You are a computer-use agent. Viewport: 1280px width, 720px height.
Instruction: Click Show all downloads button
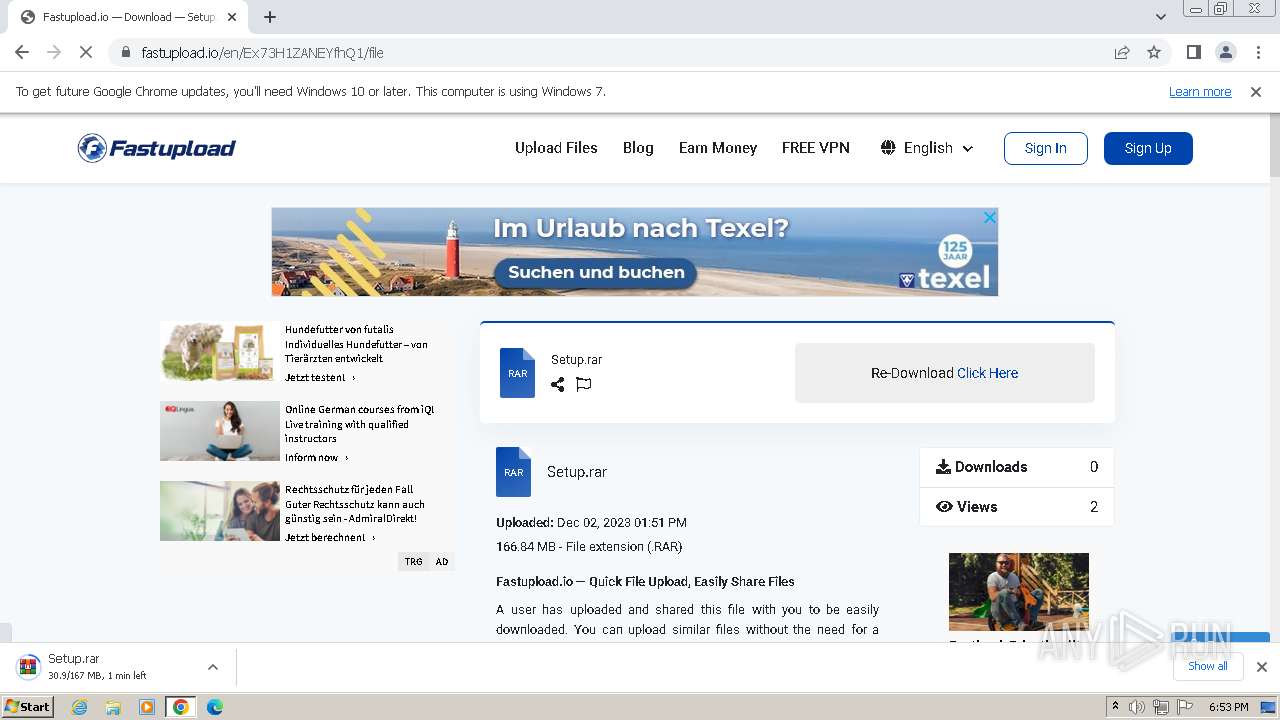[x=1208, y=666]
